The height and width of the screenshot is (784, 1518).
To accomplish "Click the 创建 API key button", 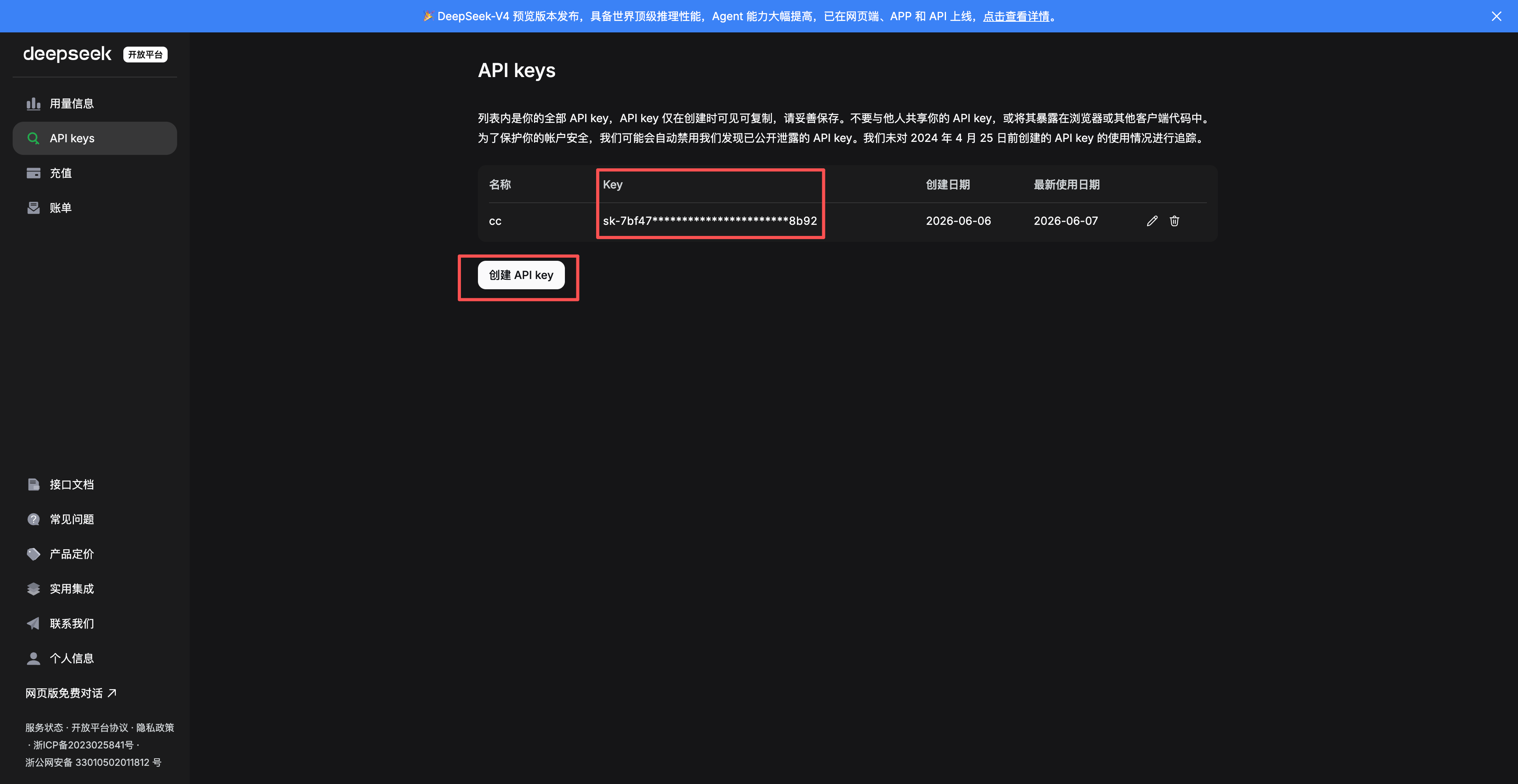I will click(x=521, y=275).
